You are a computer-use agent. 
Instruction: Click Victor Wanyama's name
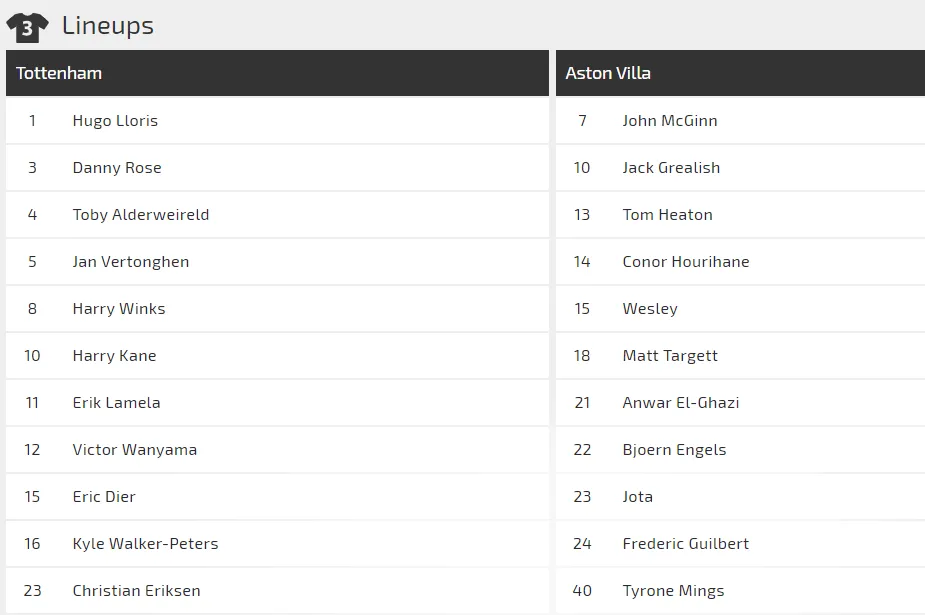[x=135, y=450]
